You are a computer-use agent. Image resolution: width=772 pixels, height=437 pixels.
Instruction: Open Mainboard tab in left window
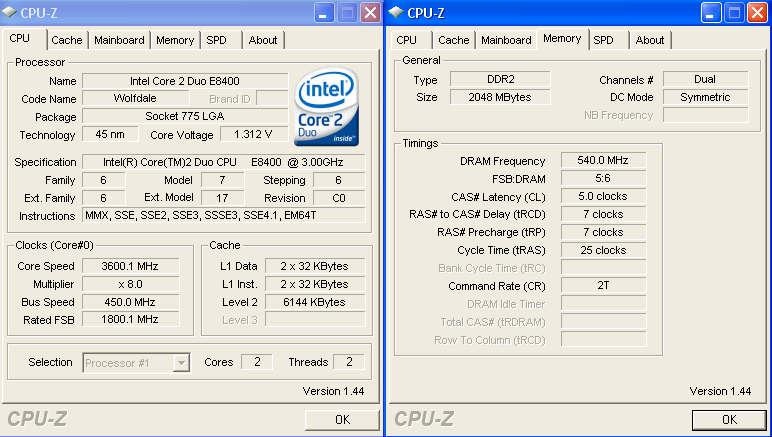119,40
